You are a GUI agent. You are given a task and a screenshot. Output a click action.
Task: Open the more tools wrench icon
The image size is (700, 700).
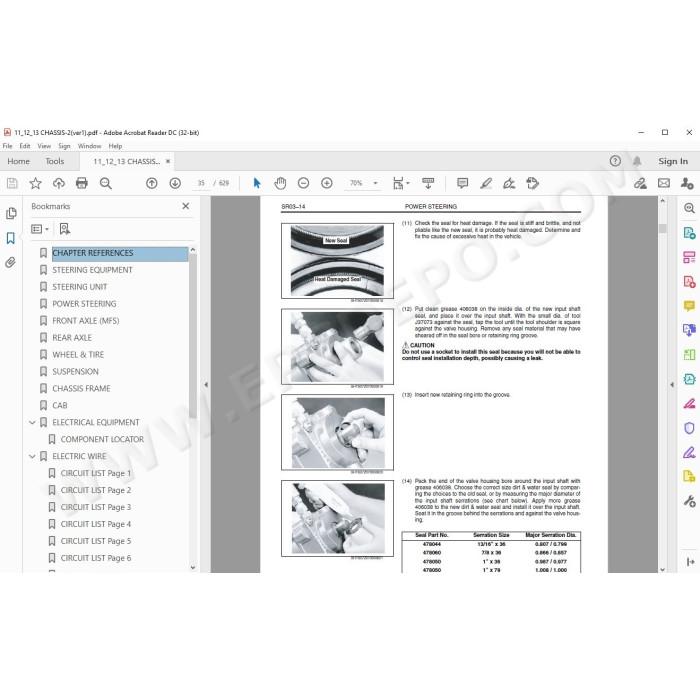[x=689, y=501]
